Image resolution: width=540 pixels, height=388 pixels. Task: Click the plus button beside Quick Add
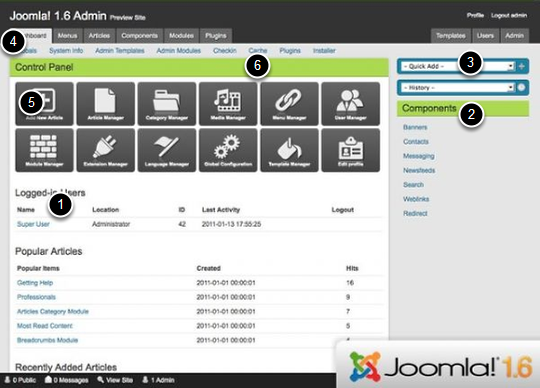click(522, 66)
